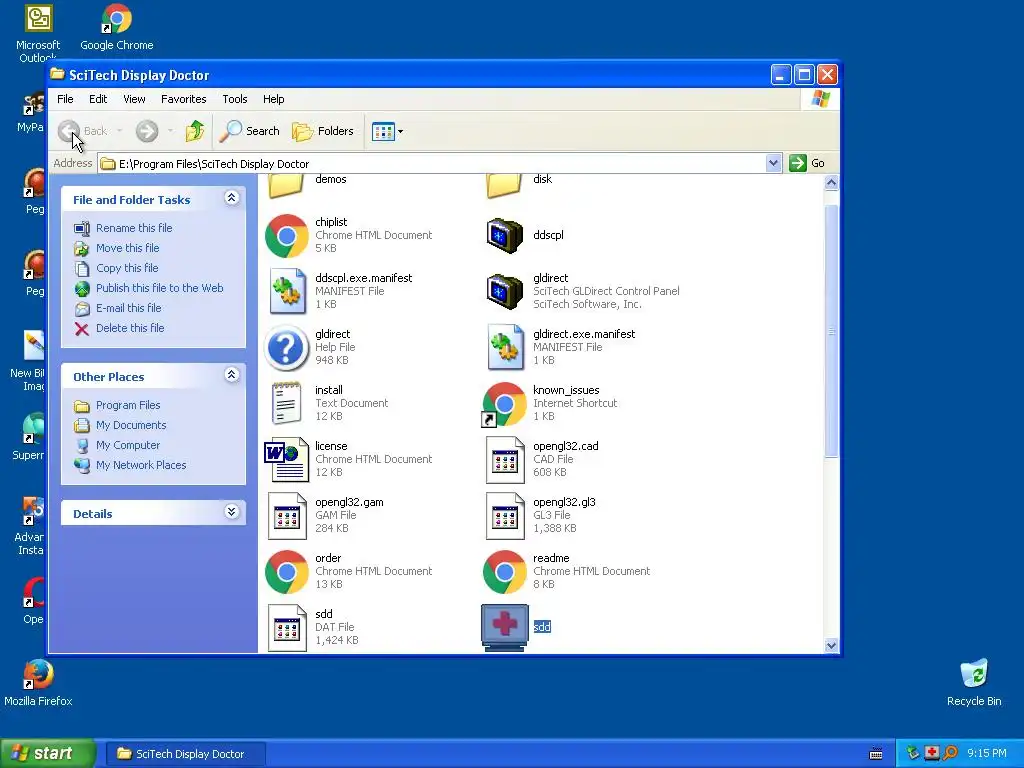Select the install text document icon
The image size is (1024, 768).
(286, 404)
